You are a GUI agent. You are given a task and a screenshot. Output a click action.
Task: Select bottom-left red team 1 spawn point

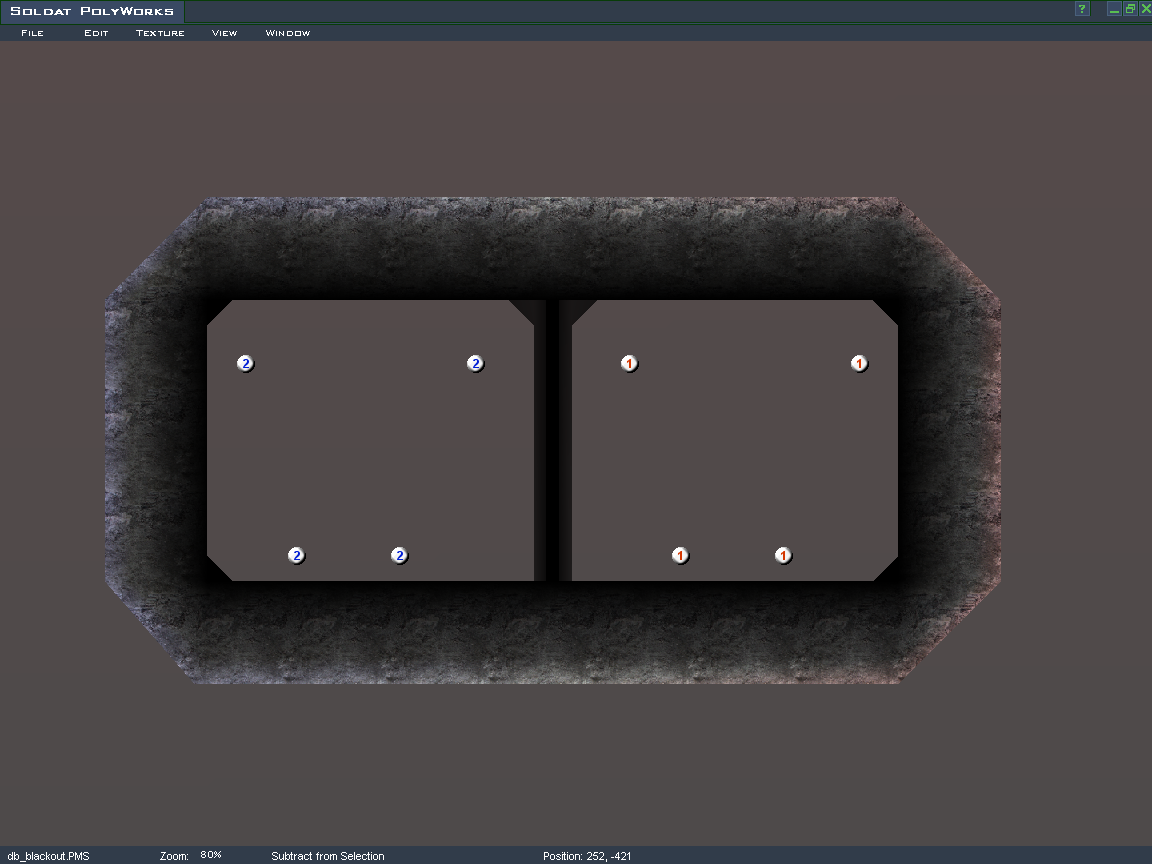[680, 555]
